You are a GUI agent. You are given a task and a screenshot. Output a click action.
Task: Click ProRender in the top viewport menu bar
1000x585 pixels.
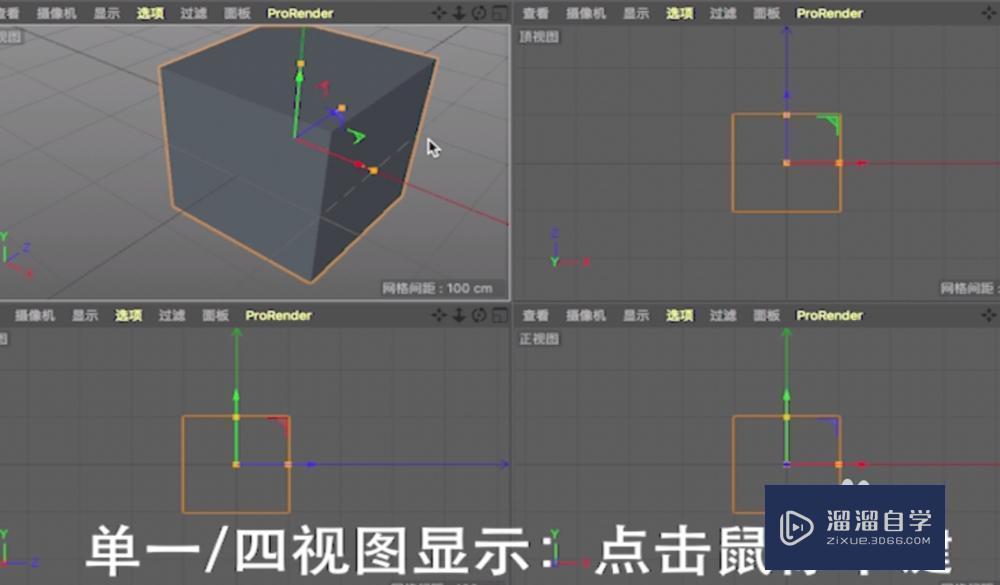point(829,13)
